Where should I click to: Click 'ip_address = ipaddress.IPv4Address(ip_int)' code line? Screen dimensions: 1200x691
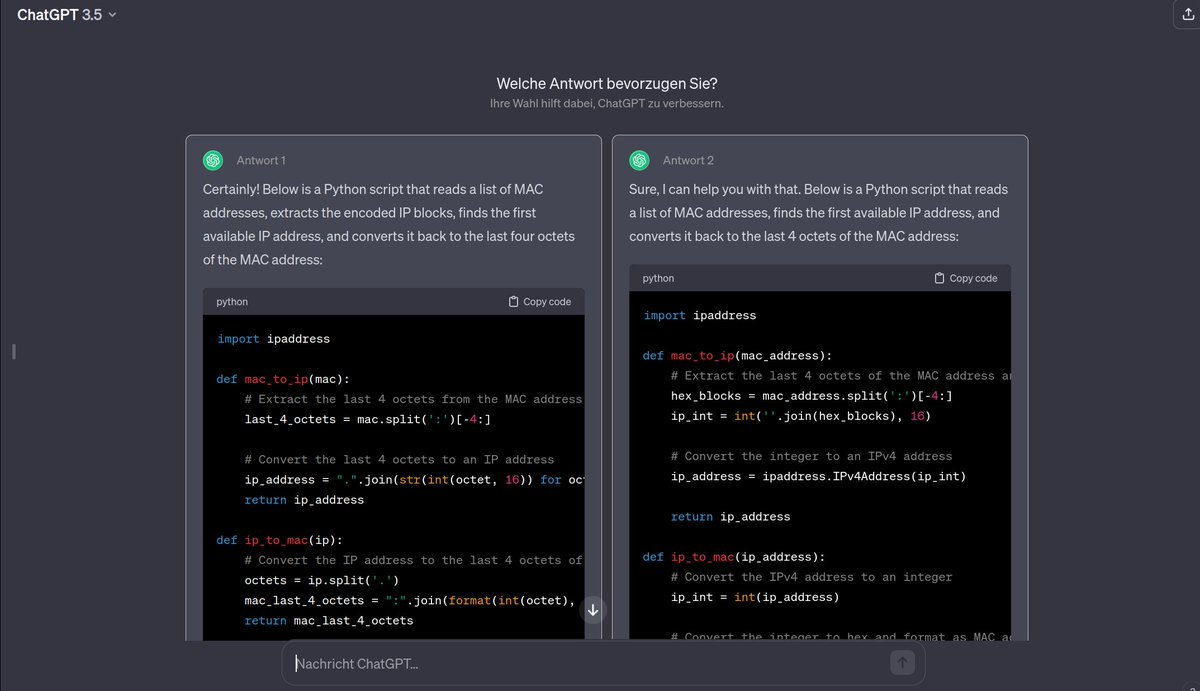(819, 476)
